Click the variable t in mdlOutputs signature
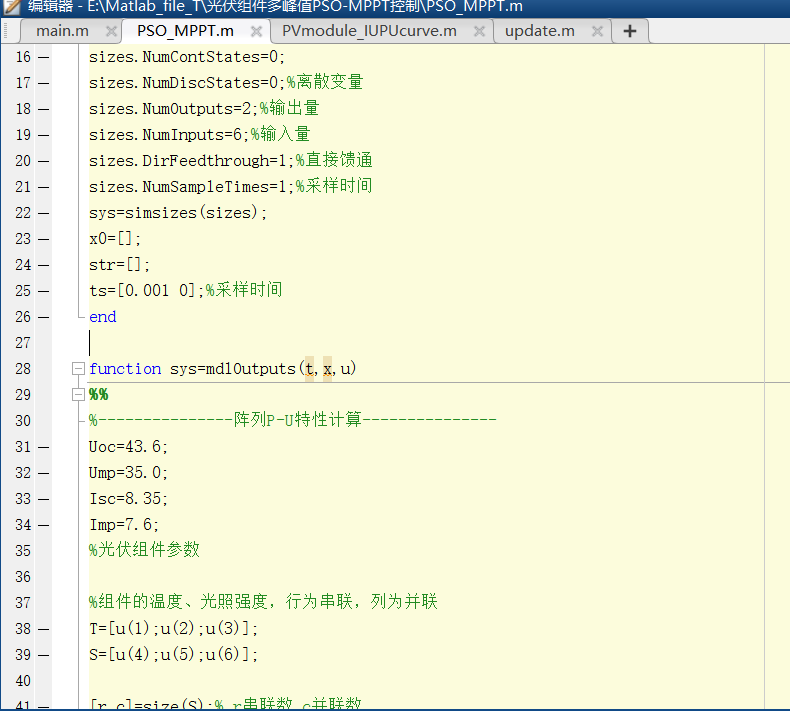 (x=310, y=369)
